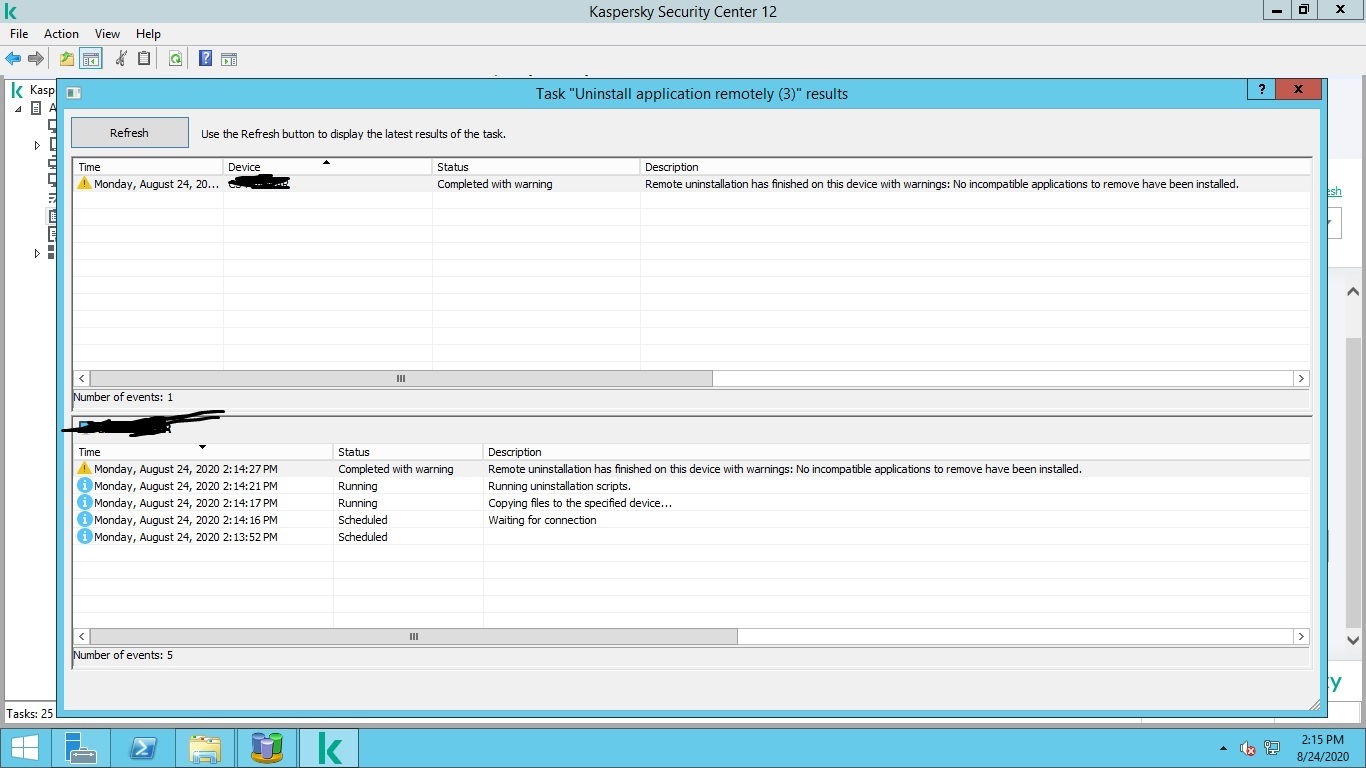Open the View menu
Viewport: 1366px width, 768px height.
point(107,34)
